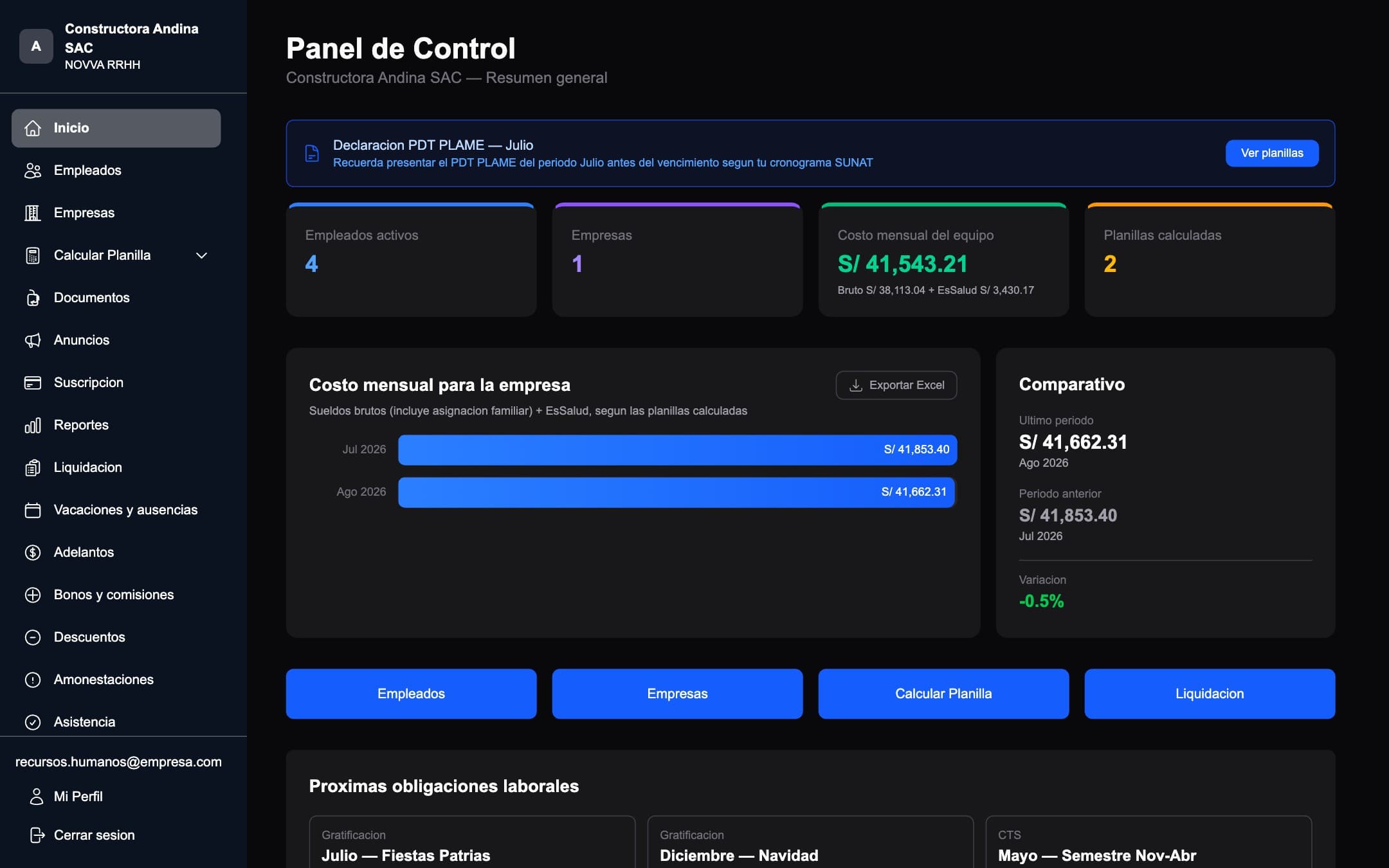1389x868 pixels.
Task: Select Suscripcion menu entry
Action: click(x=116, y=383)
